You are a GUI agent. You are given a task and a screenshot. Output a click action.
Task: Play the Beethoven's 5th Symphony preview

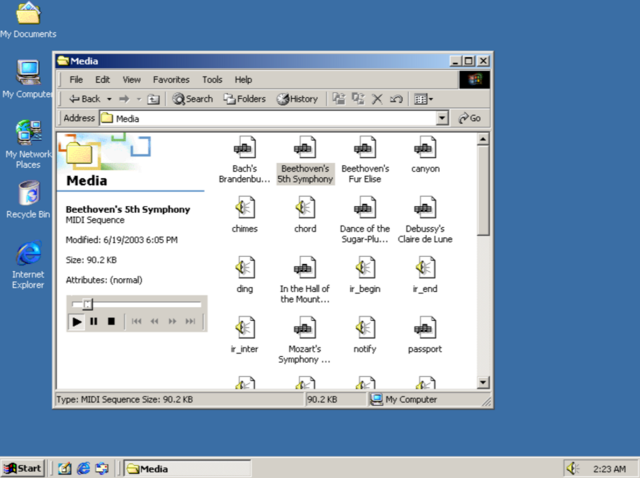[76, 322]
